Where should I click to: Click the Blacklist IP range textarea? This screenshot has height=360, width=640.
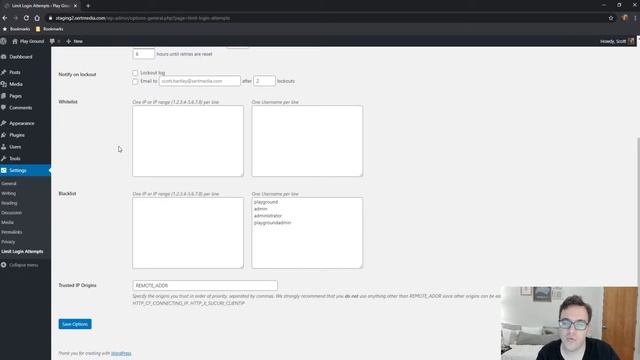[188, 233]
